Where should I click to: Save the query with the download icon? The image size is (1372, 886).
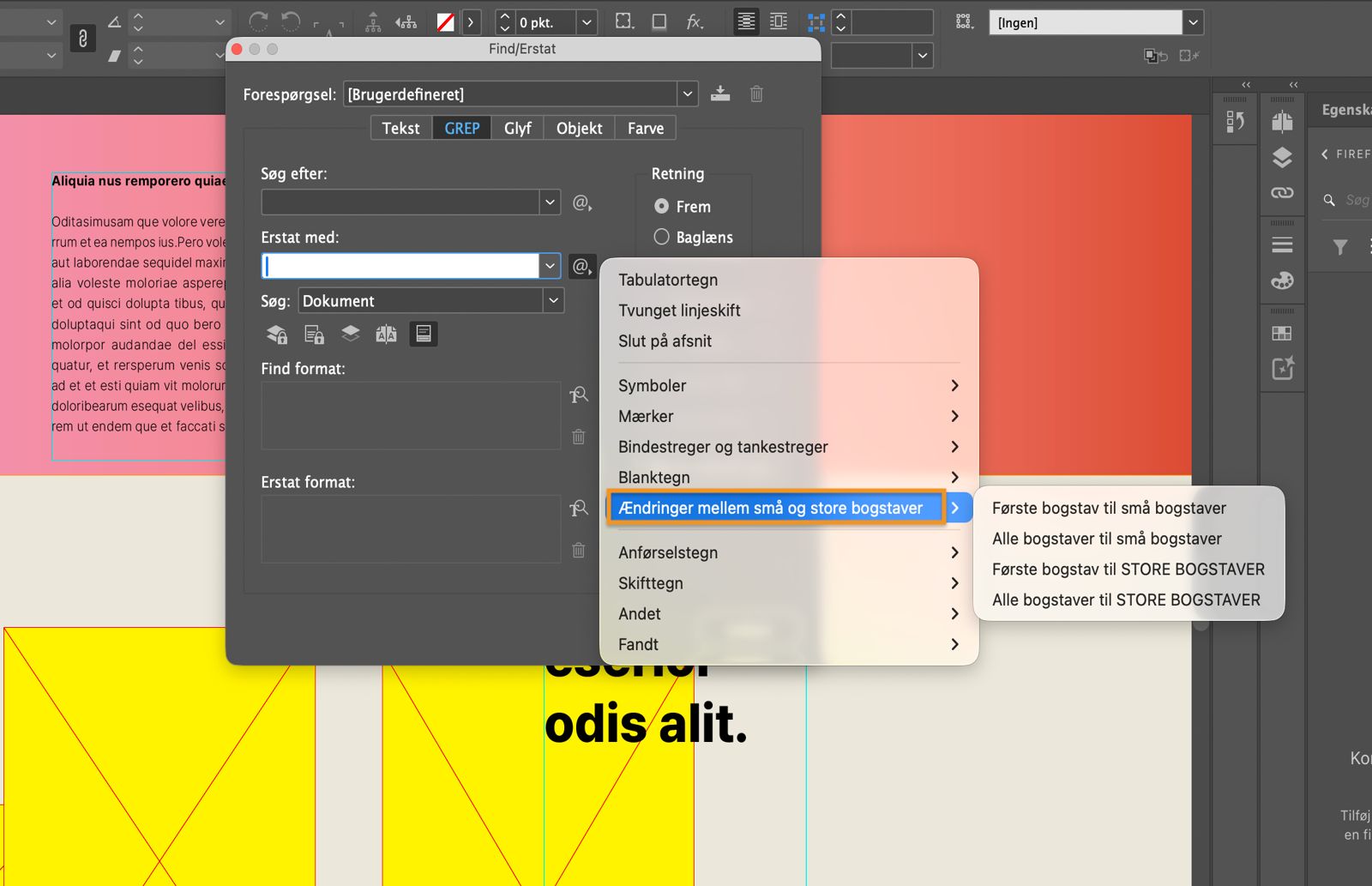click(x=720, y=93)
